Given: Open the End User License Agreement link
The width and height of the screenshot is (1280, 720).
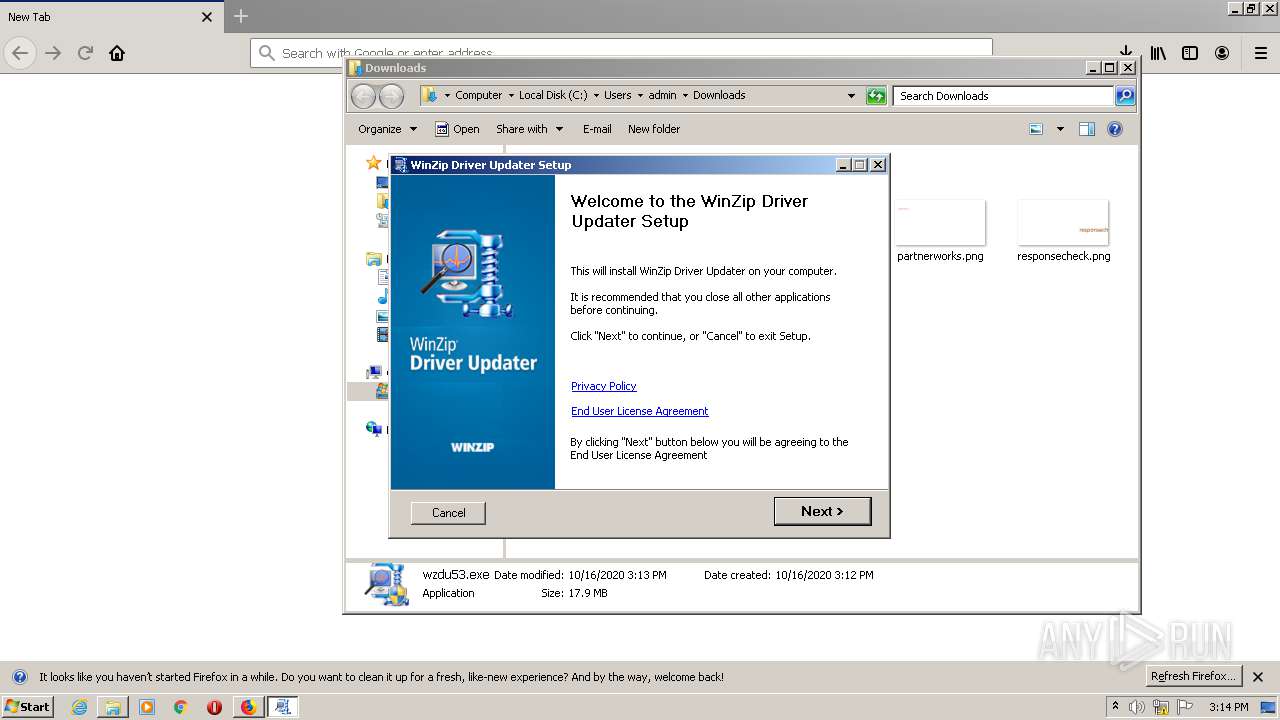Looking at the screenshot, I should point(639,411).
